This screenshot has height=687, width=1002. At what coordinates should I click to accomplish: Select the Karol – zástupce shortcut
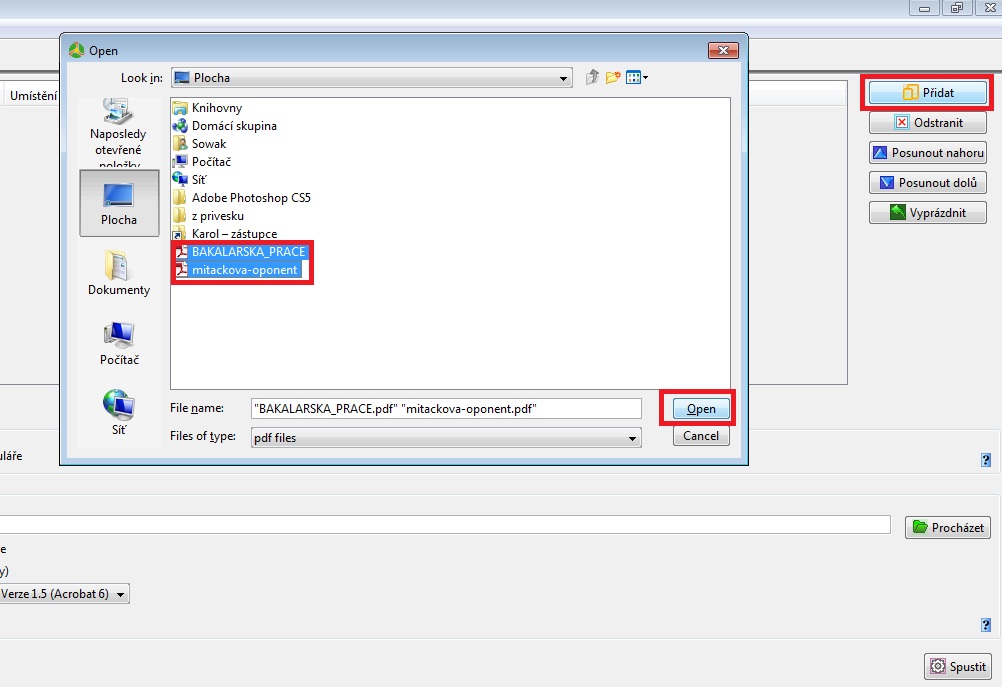225,233
